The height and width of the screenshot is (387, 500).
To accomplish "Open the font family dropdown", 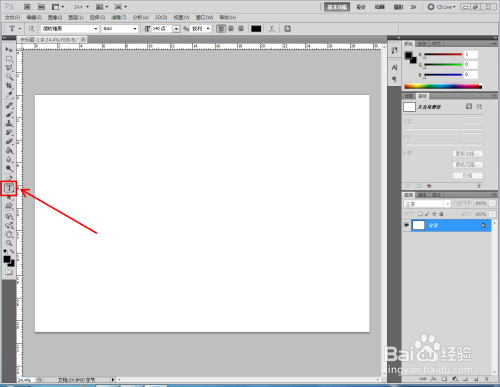I will (70, 29).
